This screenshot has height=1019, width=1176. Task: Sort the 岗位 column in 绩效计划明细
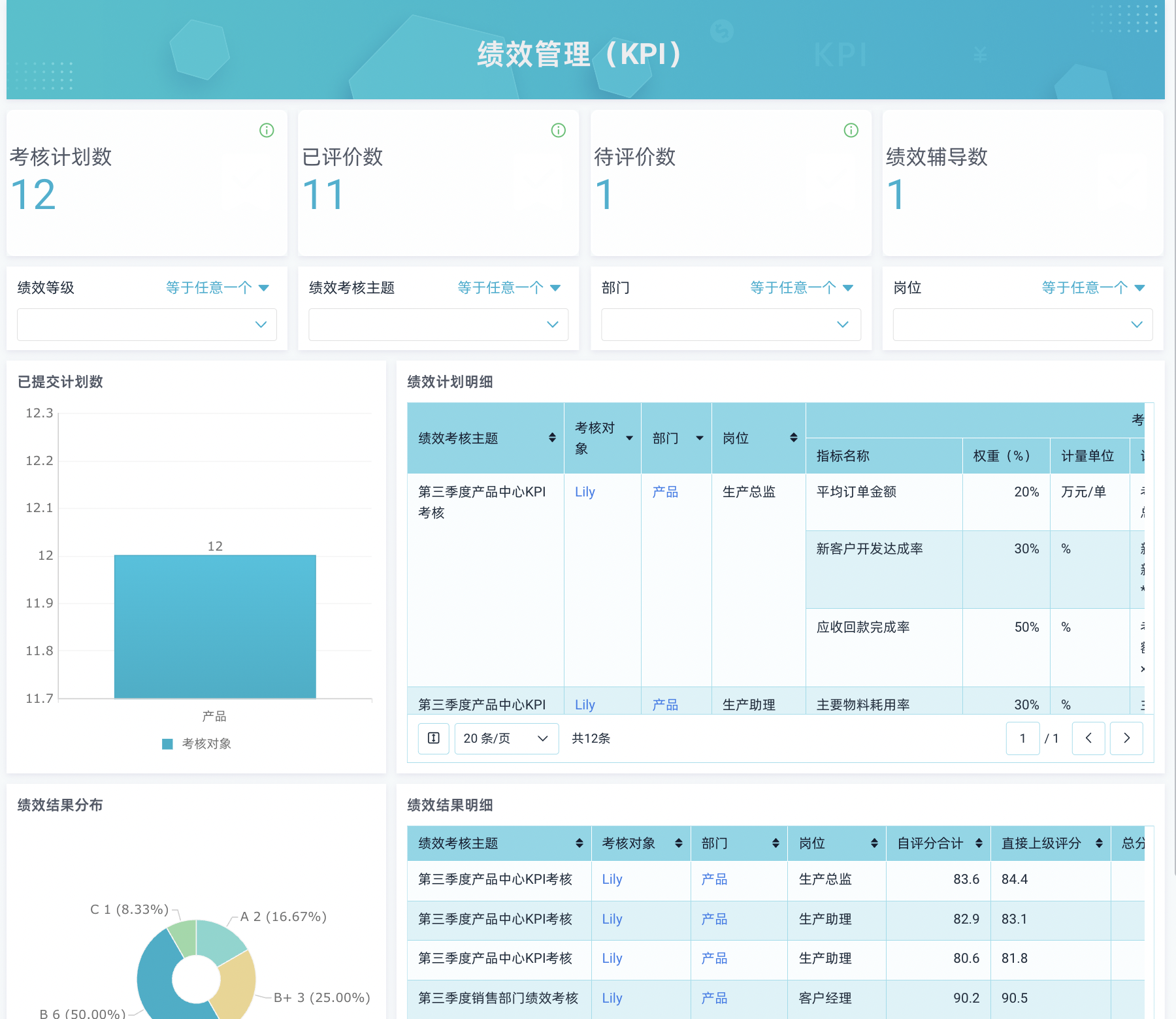point(793,438)
